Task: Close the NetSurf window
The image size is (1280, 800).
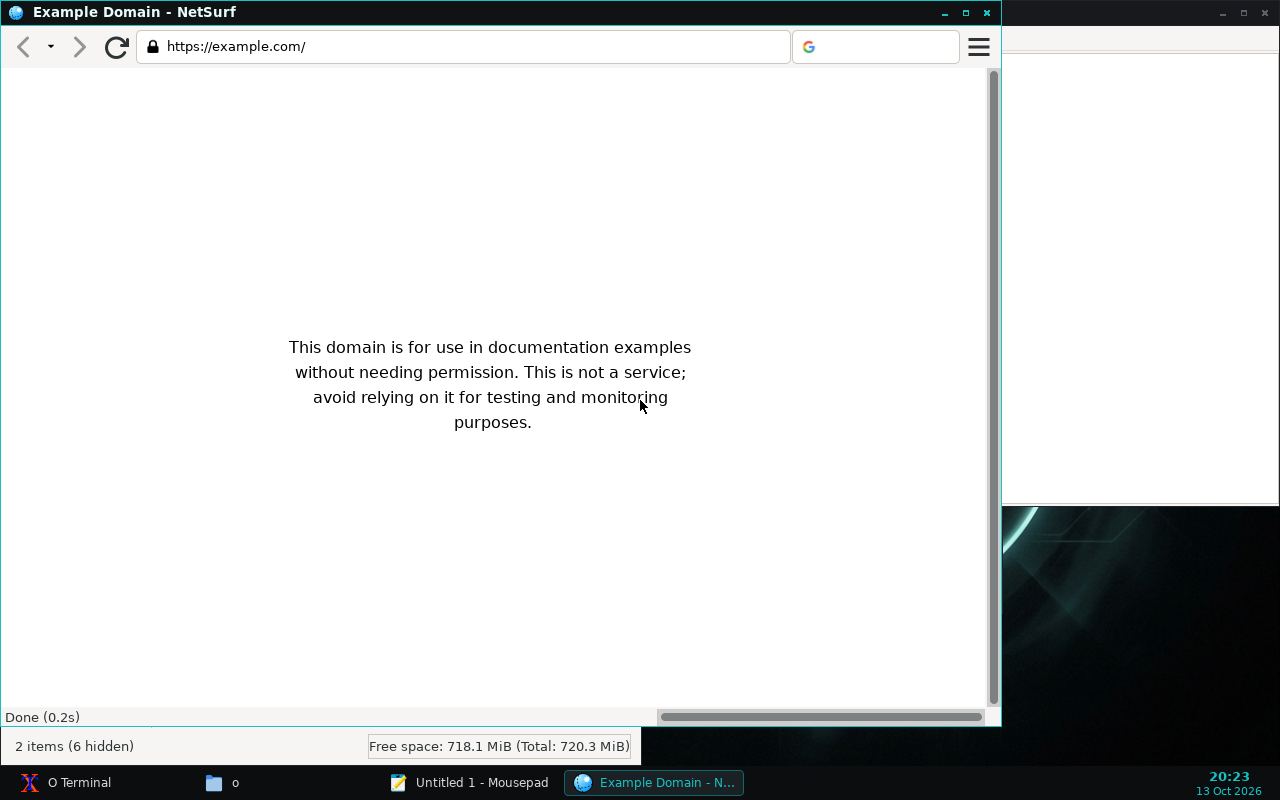Action: 987,13
